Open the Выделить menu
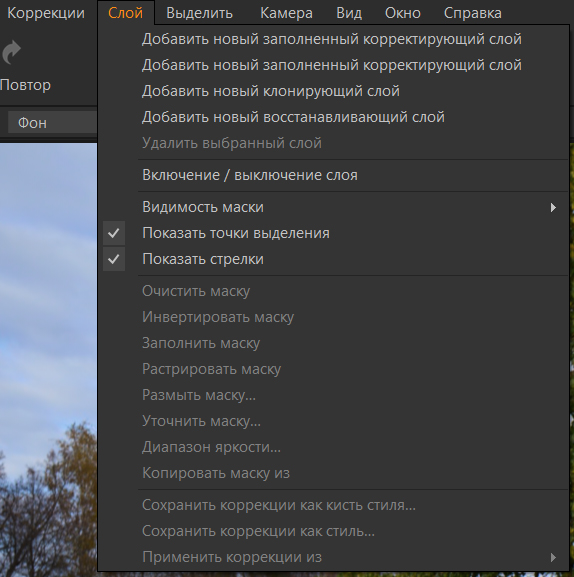This screenshot has width=574, height=577. (x=199, y=13)
